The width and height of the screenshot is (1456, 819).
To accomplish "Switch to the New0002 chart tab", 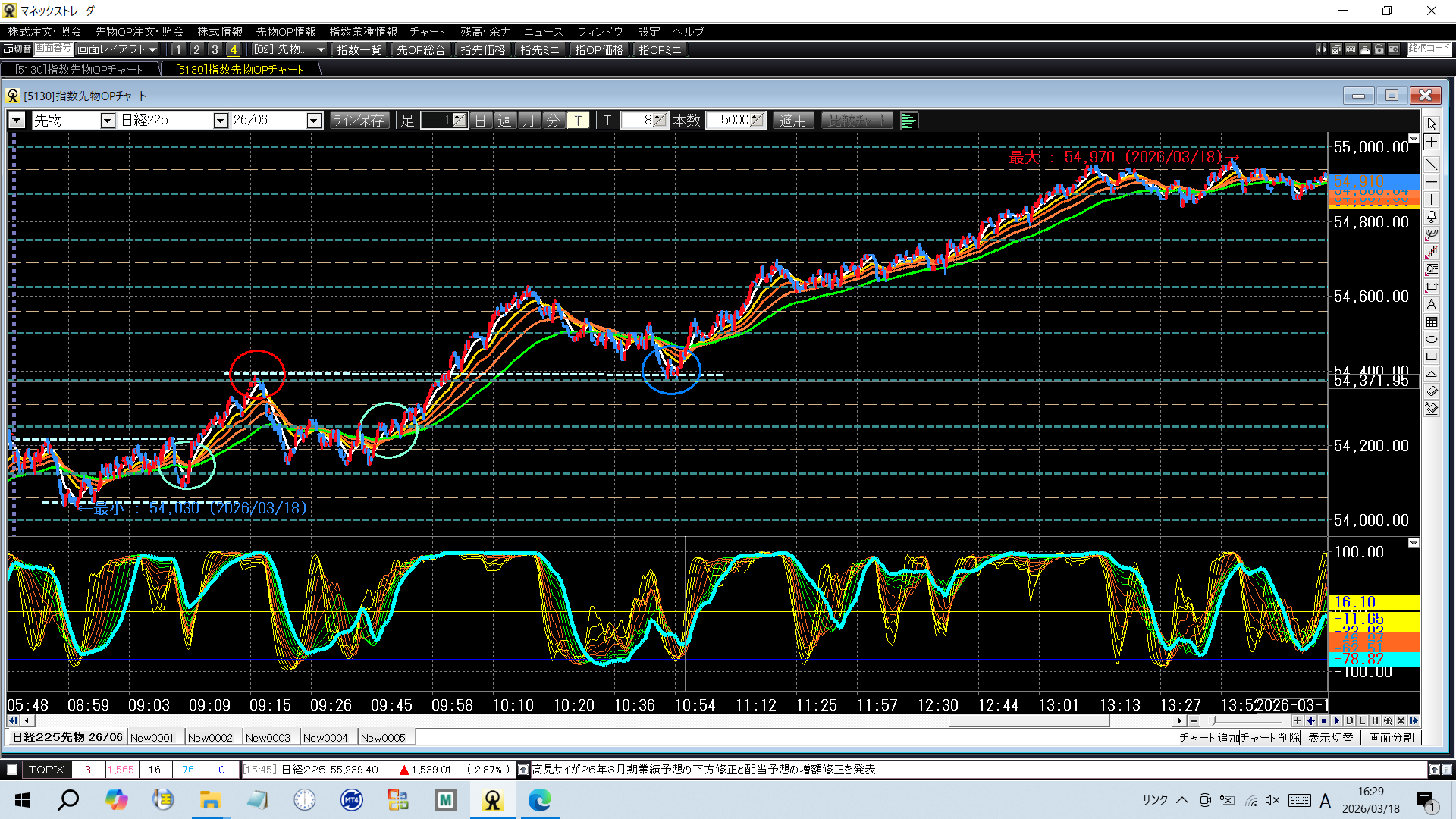I will (210, 737).
